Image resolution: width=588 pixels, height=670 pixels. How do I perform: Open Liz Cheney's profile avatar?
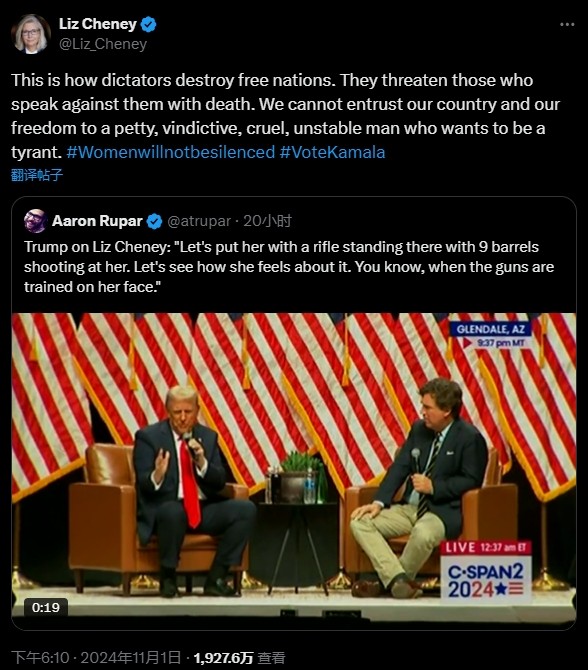[x=31, y=34]
